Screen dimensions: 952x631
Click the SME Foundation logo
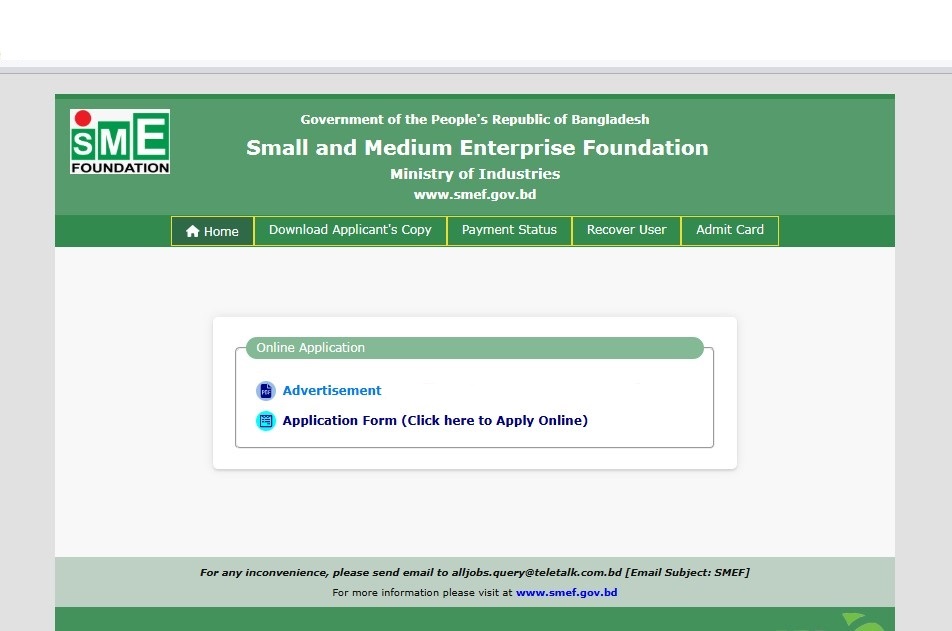point(120,142)
